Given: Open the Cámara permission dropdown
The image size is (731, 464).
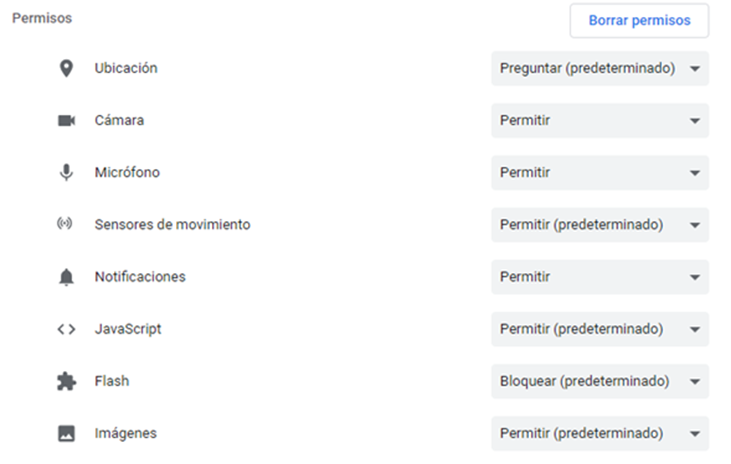Looking at the screenshot, I should [599, 121].
